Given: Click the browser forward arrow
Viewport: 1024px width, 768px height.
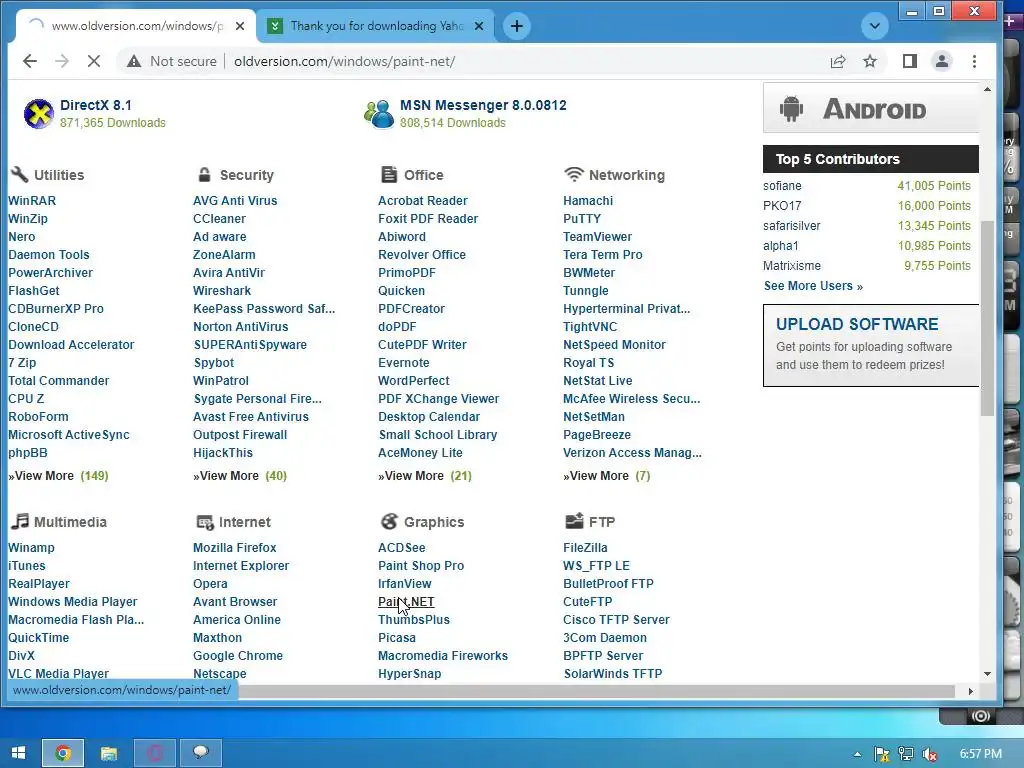Looking at the screenshot, I should coord(62,61).
